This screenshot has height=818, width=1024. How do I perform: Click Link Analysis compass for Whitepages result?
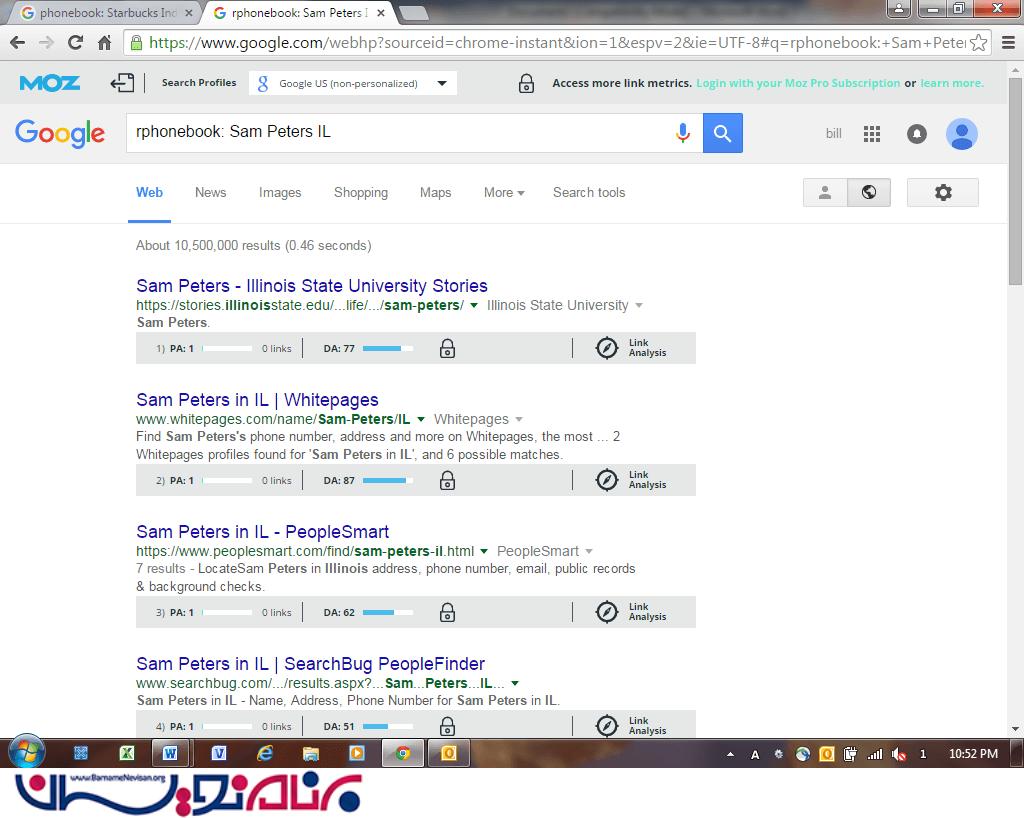click(607, 480)
